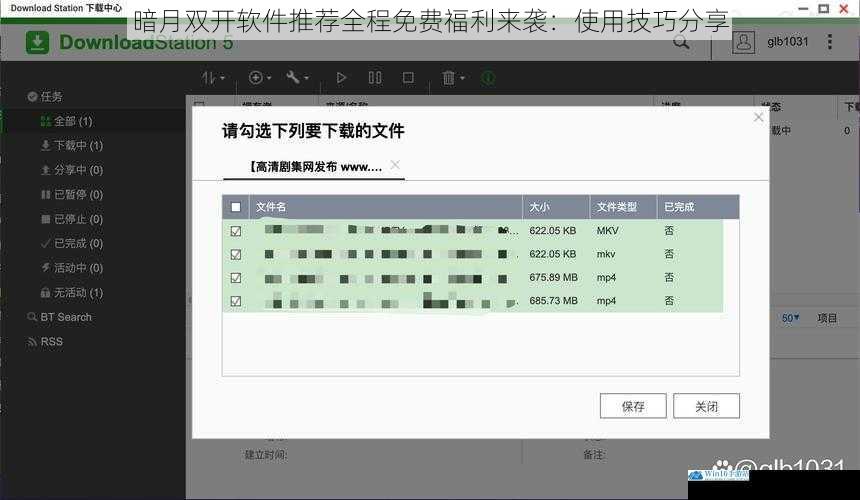Open the 50 items-per-page dropdown
860x500 pixels.
click(790, 318)
